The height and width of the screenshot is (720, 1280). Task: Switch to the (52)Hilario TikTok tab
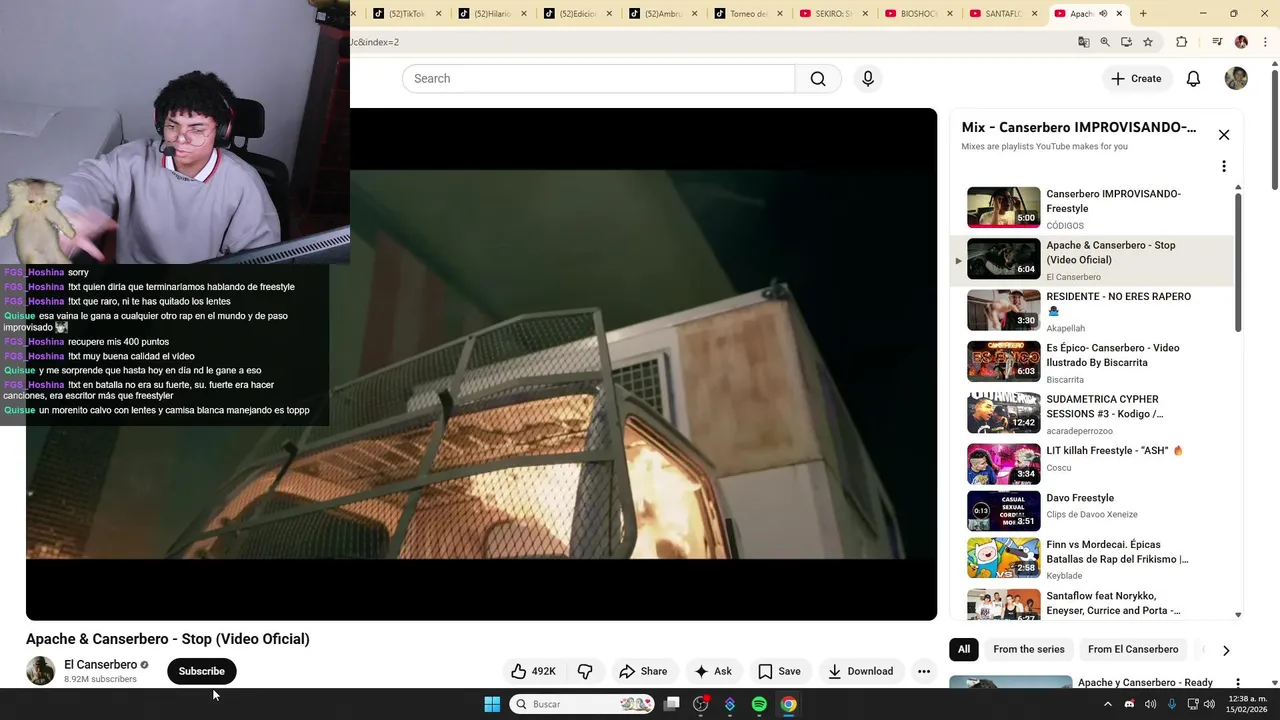tap(493, 14)
